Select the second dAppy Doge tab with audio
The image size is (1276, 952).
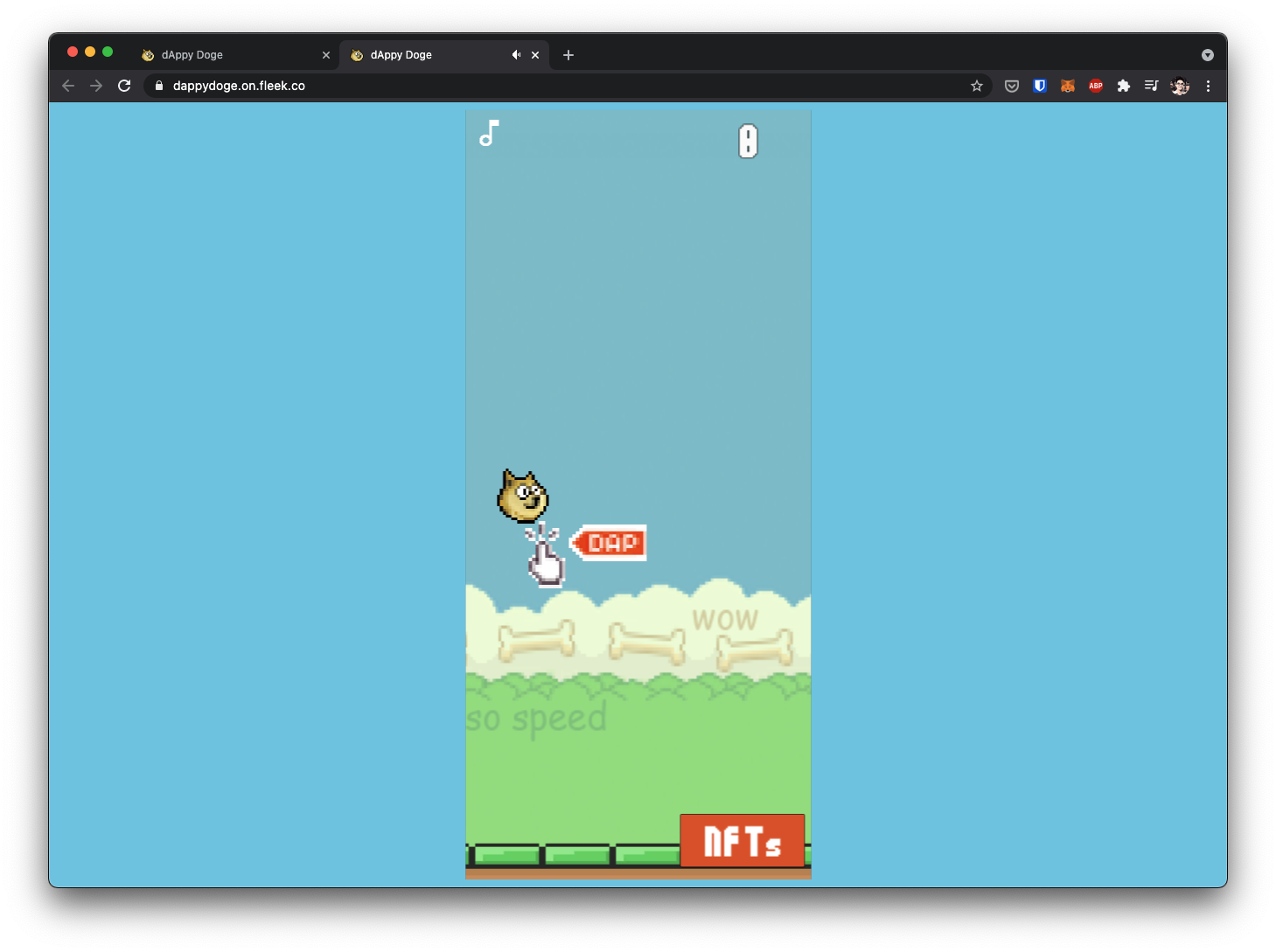click(x=444, y=55)
